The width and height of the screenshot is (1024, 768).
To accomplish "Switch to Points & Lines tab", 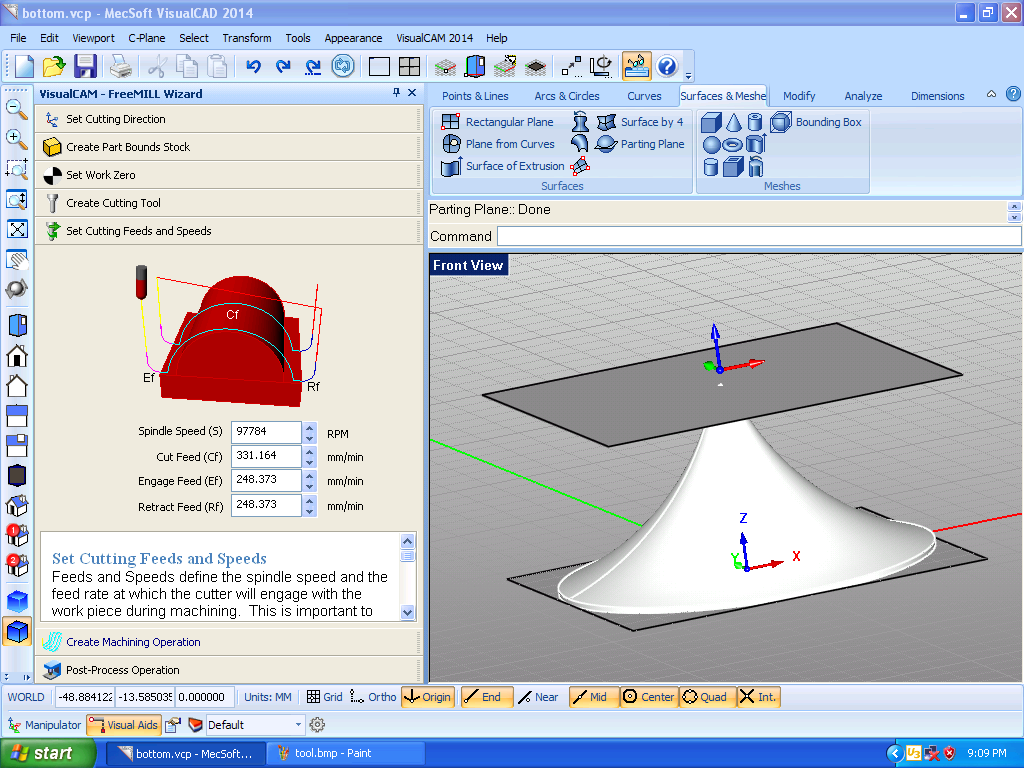I will pyautogui.click(x=475, y=96).
